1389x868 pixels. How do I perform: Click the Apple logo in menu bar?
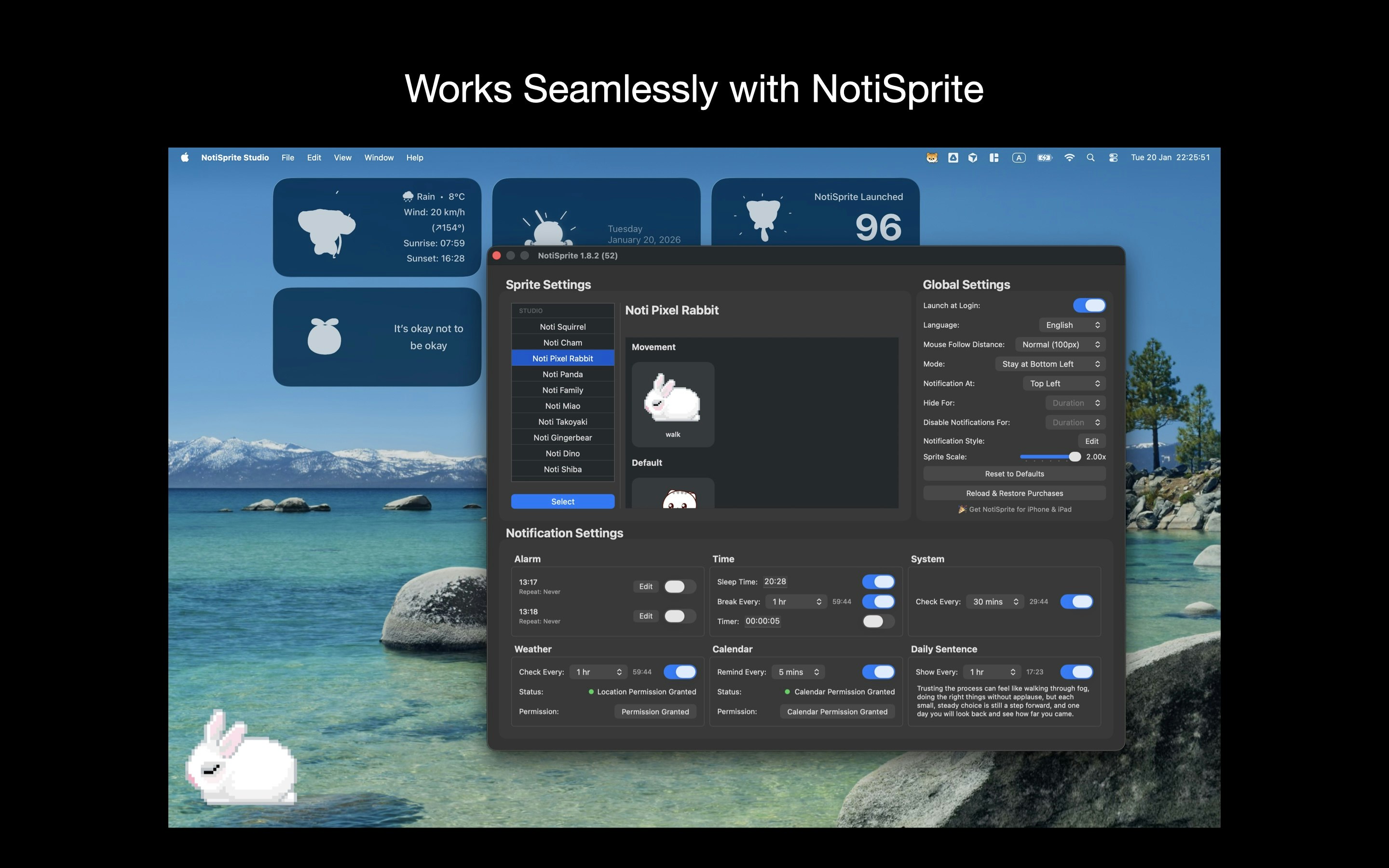click(x=184, y=157)
